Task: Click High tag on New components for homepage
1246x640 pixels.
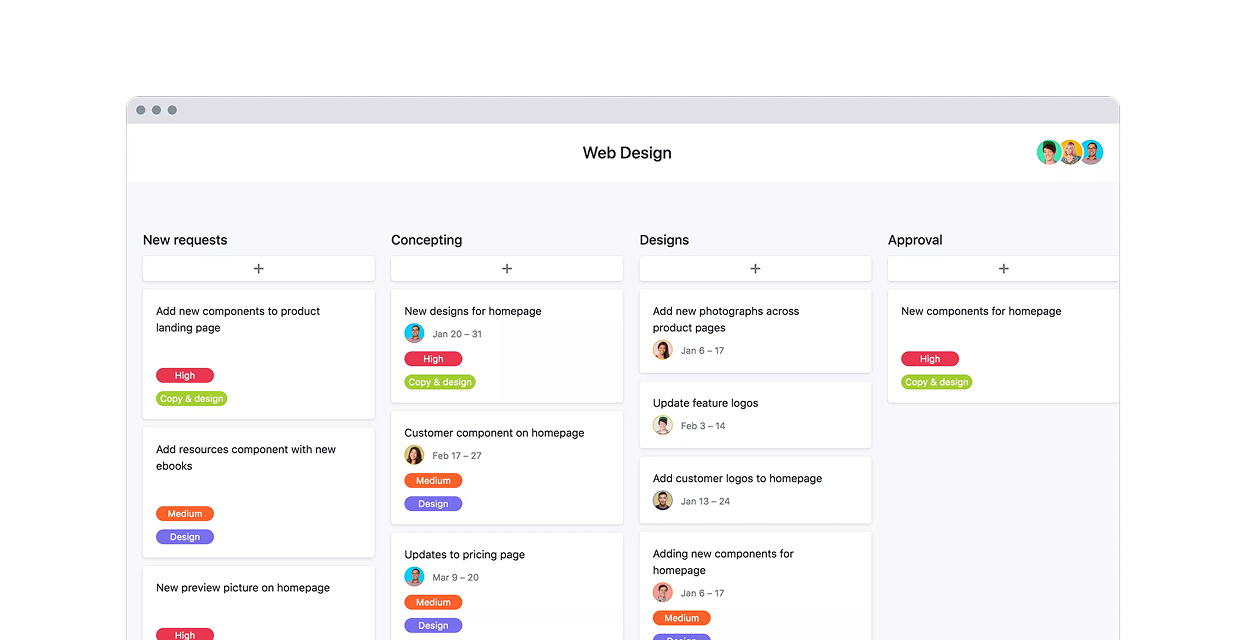Action: coord(929,359)
